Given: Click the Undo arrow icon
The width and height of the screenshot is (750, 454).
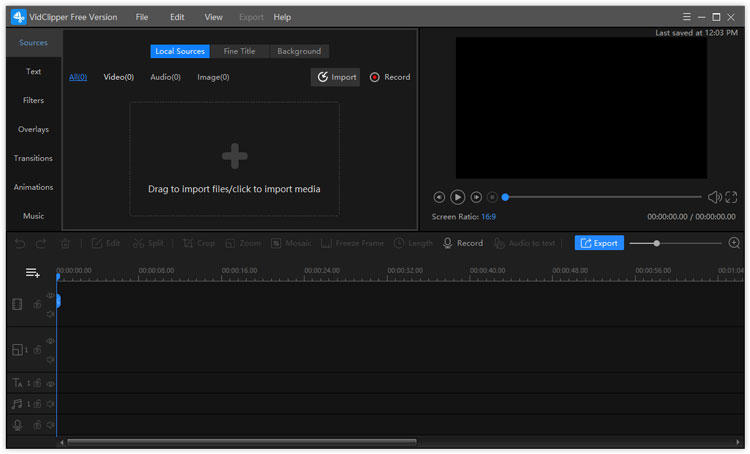Looking at the screenshot, I should click(20, 244).
